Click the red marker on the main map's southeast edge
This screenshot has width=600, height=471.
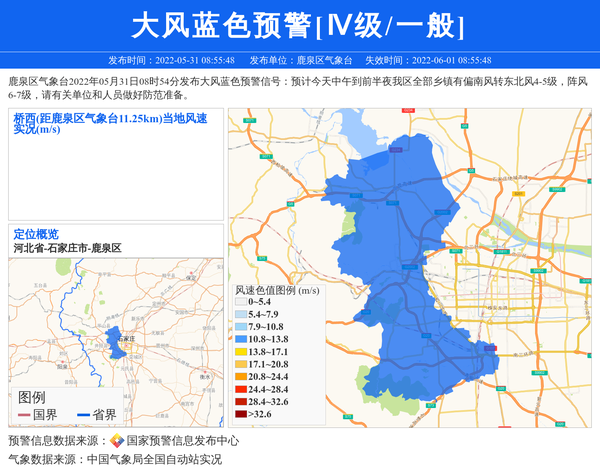point(491,349)
